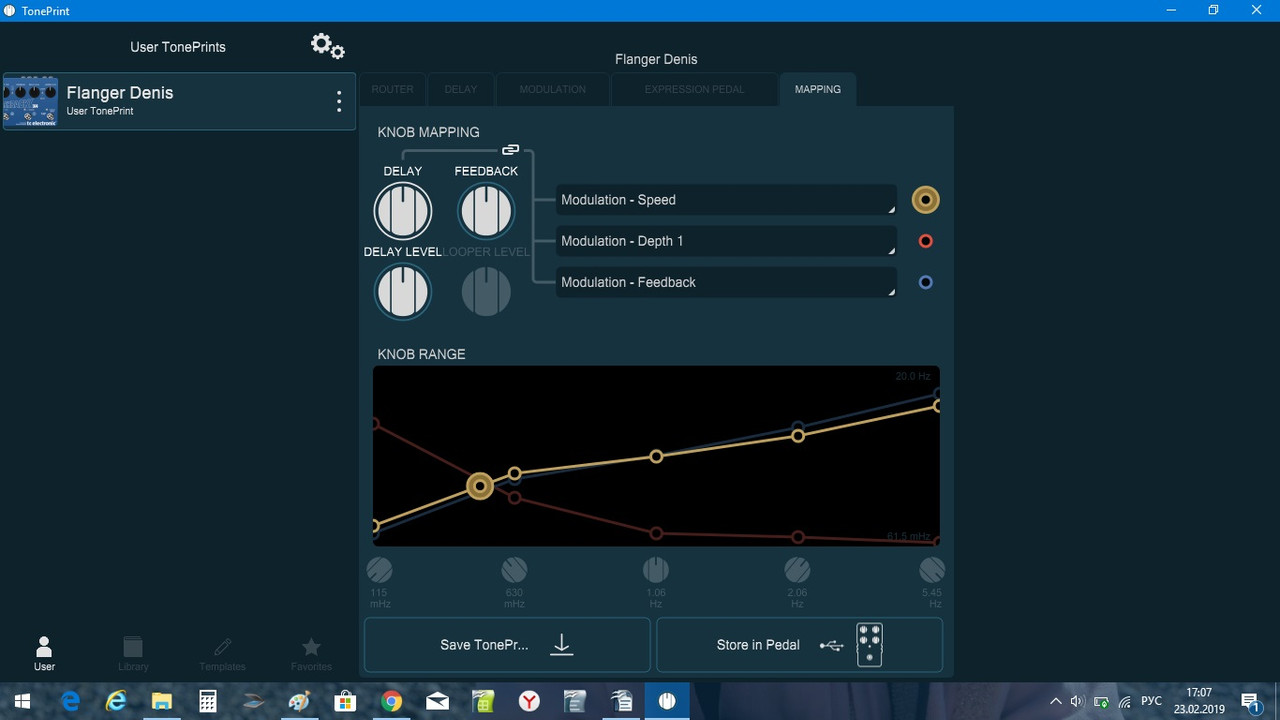Switch to the MODULATION tab
1280x720 pixels.
[x=553, y=89]
